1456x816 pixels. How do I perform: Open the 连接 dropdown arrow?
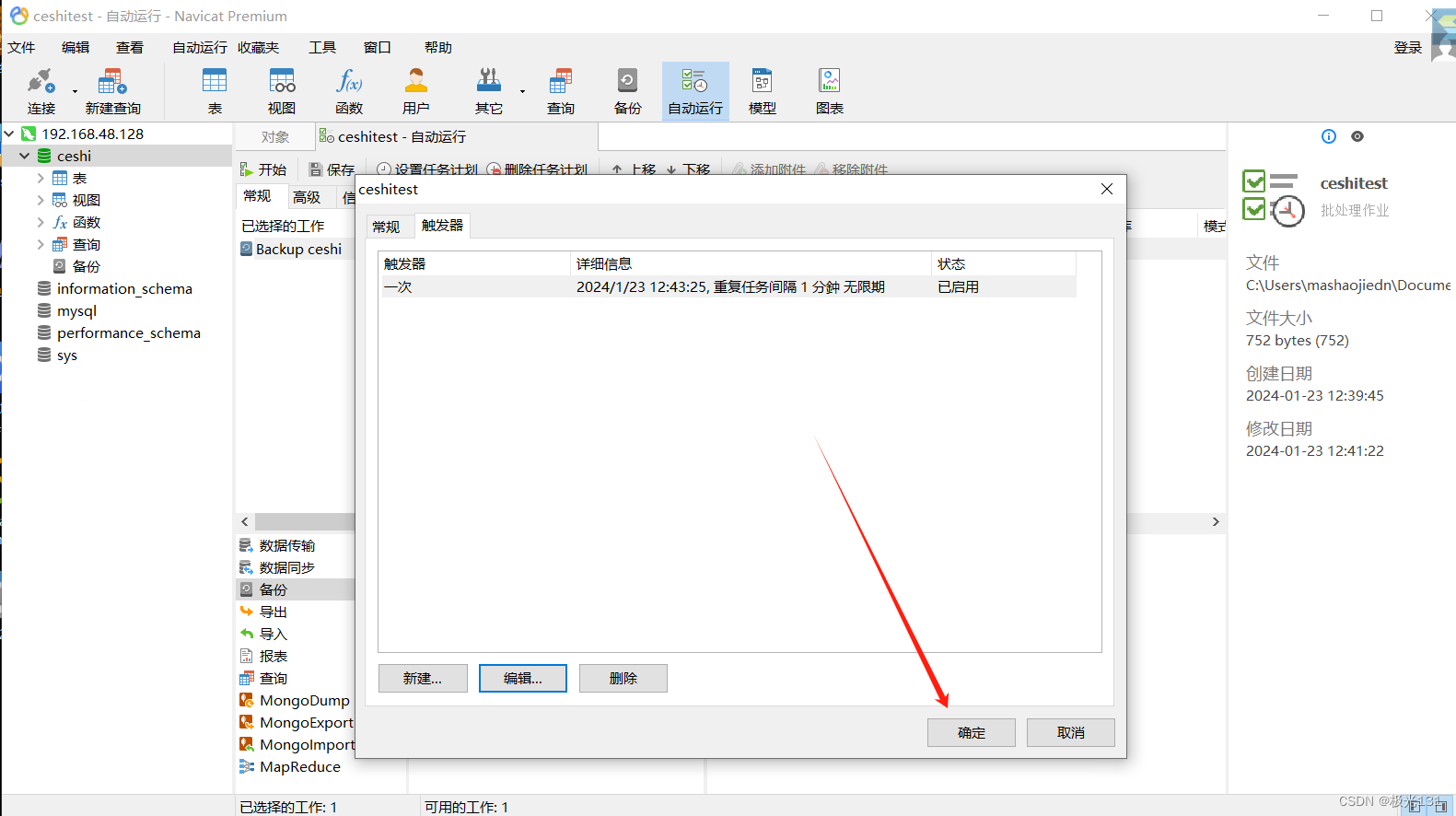click(x=75, y=91)
